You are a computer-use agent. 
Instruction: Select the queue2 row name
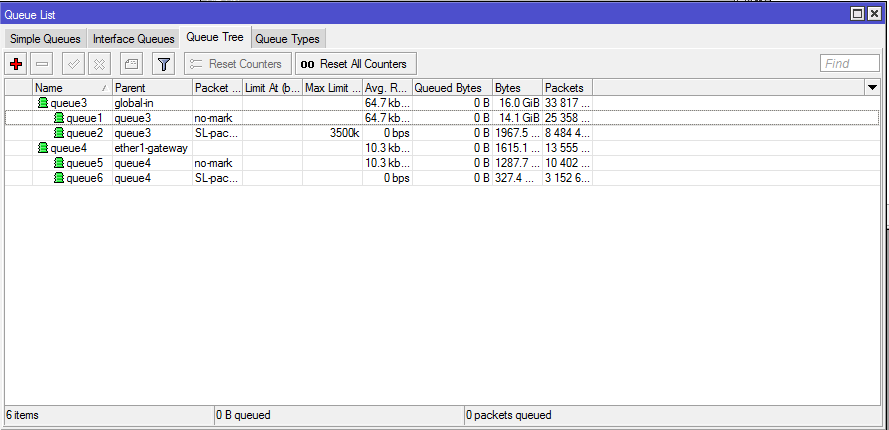point(84,133)
